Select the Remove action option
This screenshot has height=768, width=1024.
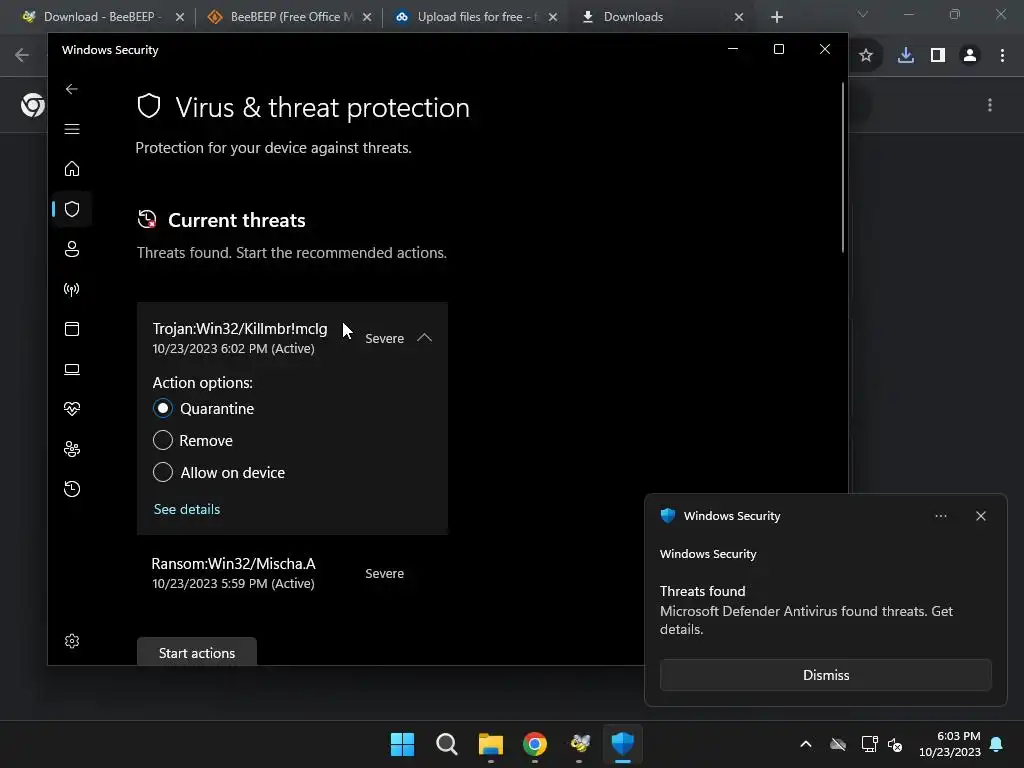coord(163,440)
